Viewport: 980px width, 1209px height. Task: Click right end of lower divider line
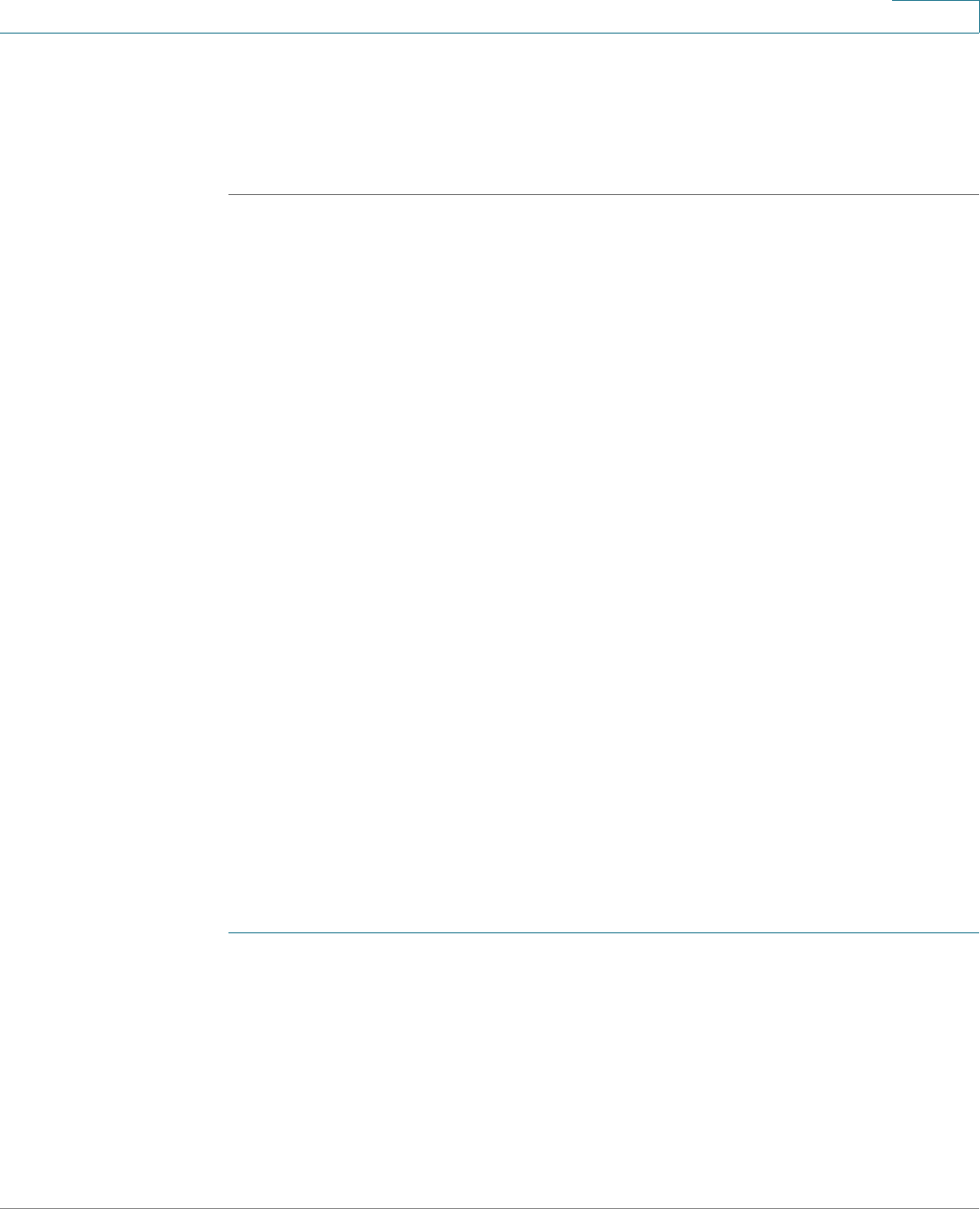pos(976,932)
